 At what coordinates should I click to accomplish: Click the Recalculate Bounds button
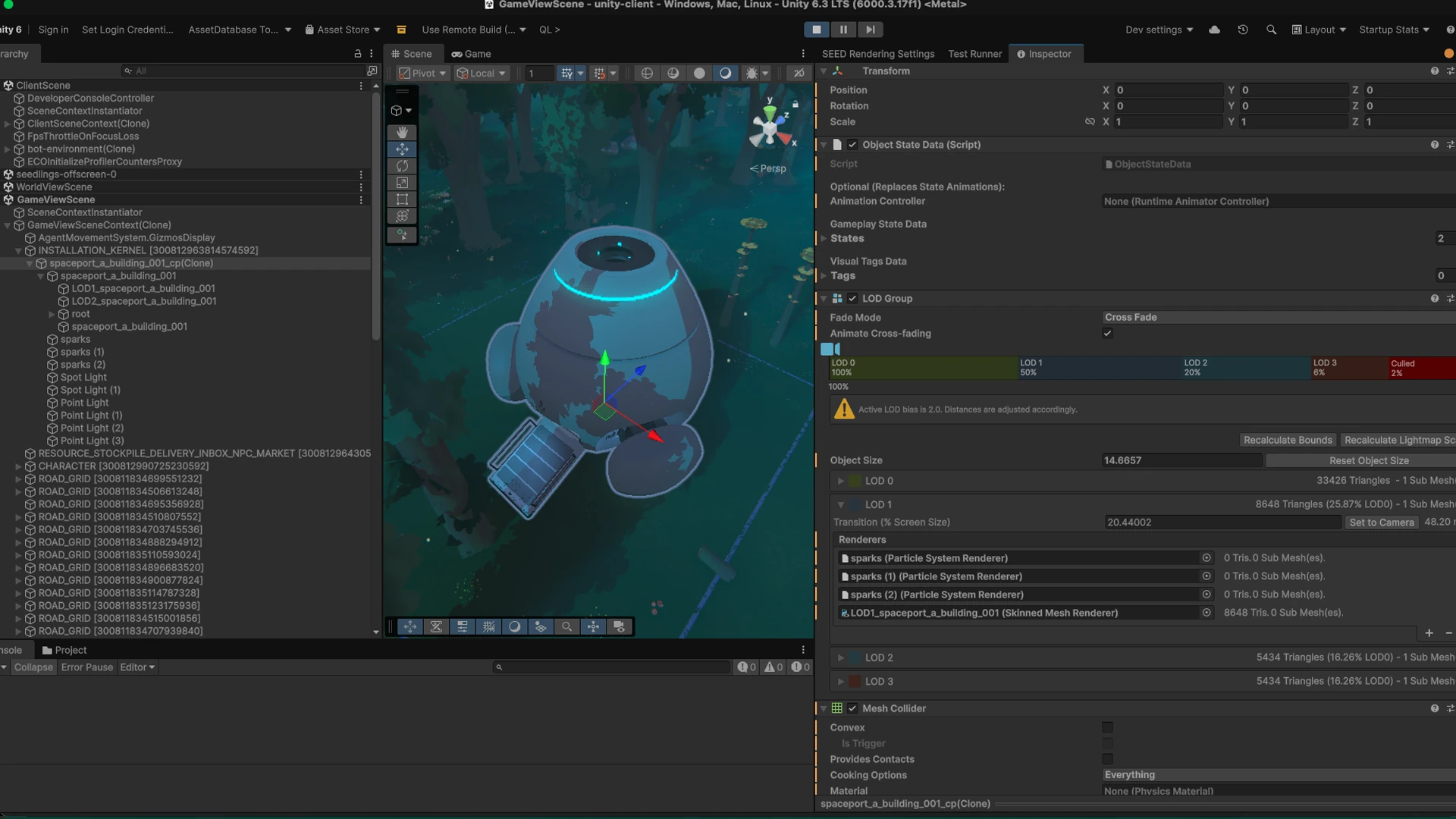(x=1288, y=440)
